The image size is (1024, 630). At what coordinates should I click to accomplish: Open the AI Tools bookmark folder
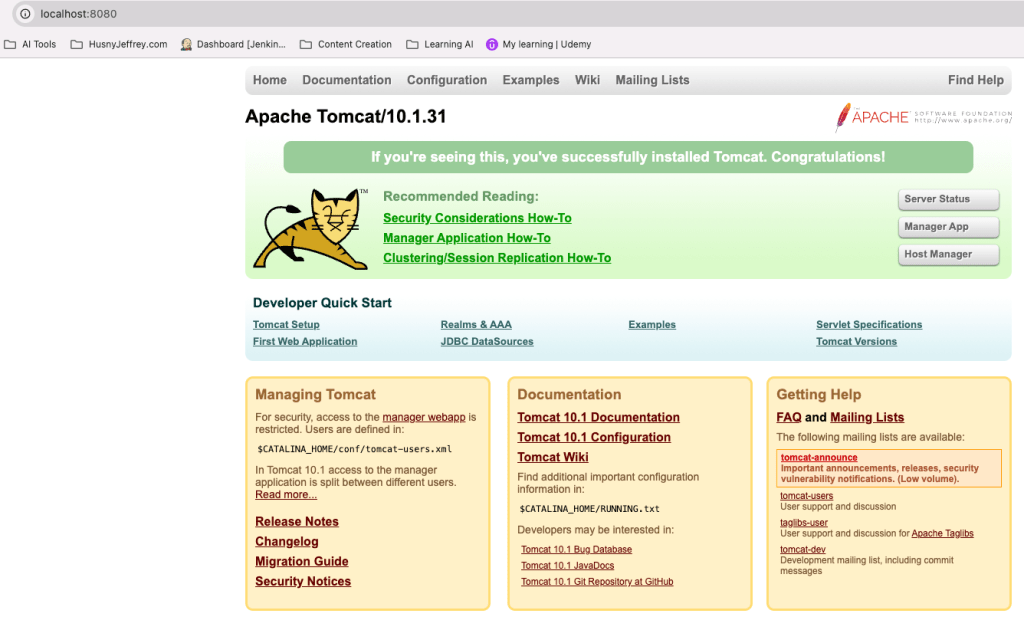[x=30, y=44]
